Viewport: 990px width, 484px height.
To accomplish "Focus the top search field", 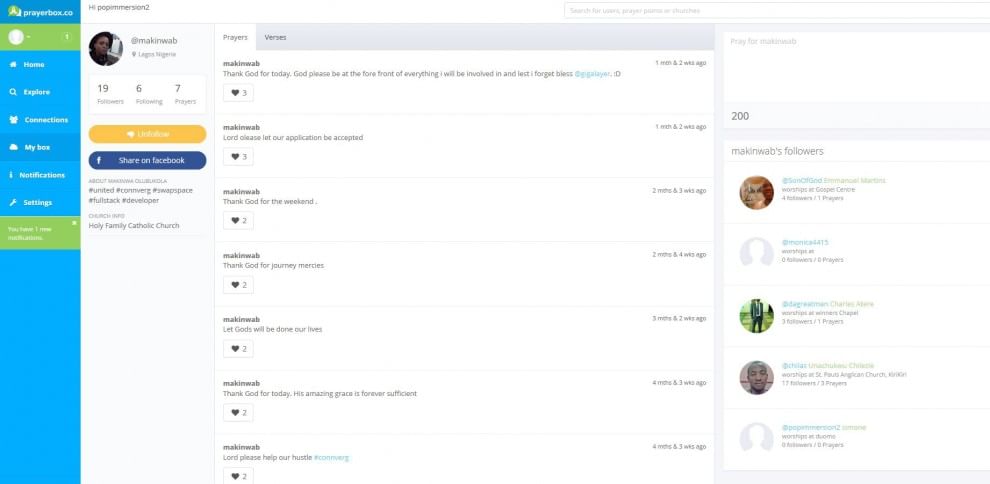I will coord(777,11).
